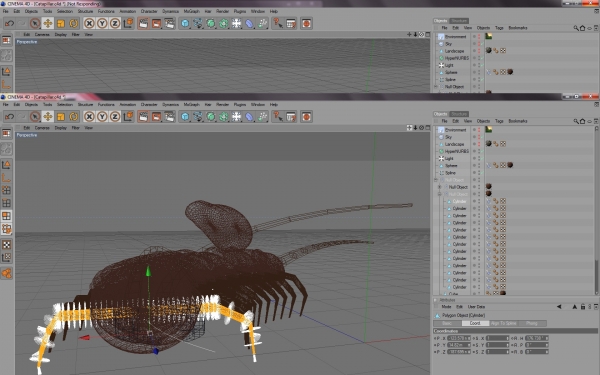Add a Cube primitive from front window toolbar
The width and height of the screenshot is (600, 375).
(x=185, y=117)
